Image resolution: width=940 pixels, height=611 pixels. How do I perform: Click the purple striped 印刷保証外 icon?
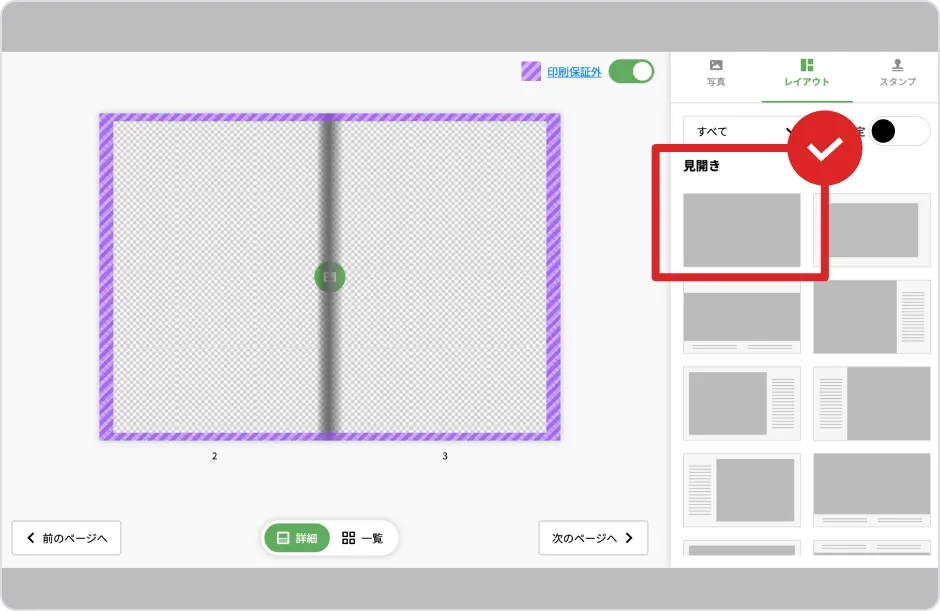[x=531, y=72]
